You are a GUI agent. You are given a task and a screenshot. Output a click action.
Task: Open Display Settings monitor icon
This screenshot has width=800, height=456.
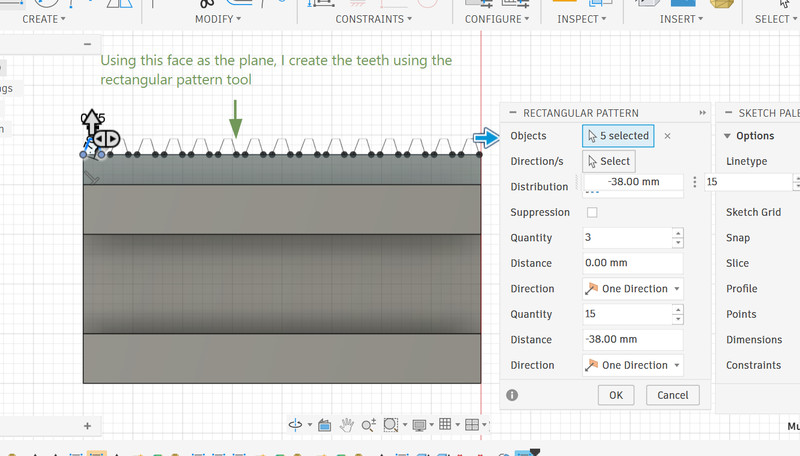click(419, 424)
